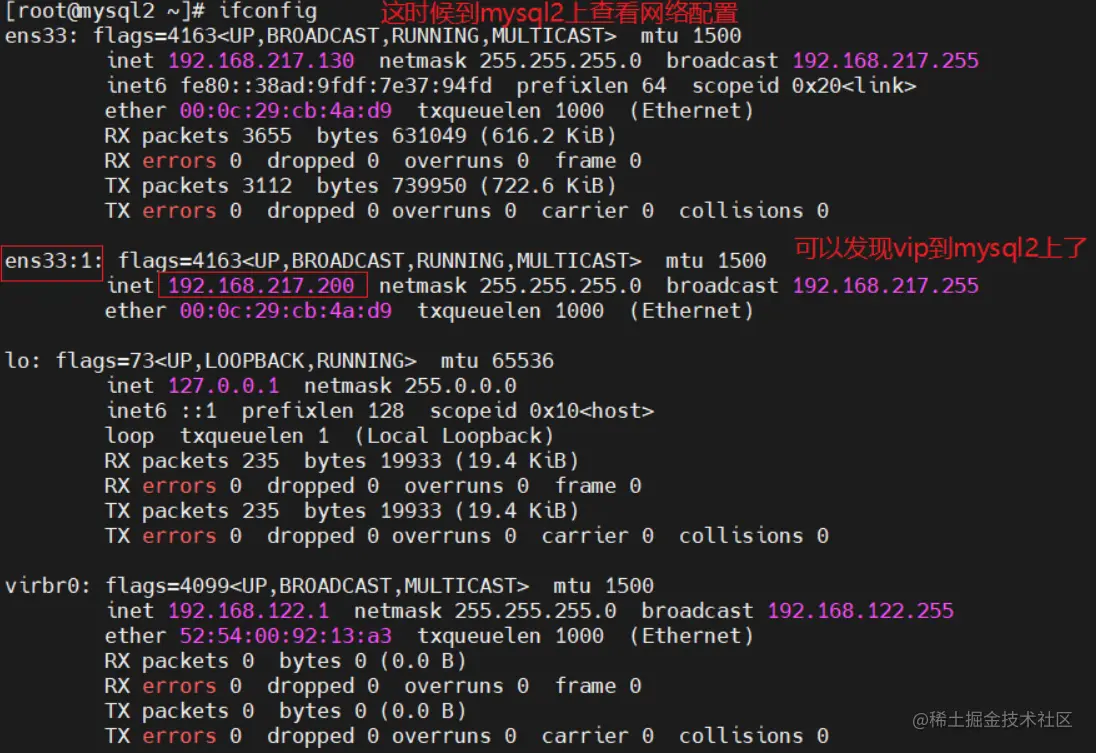Viewport: 1096px width, 753px height.
Task: Click the netmask 255.0.0.0 value
Action: [x=410, y=386]
